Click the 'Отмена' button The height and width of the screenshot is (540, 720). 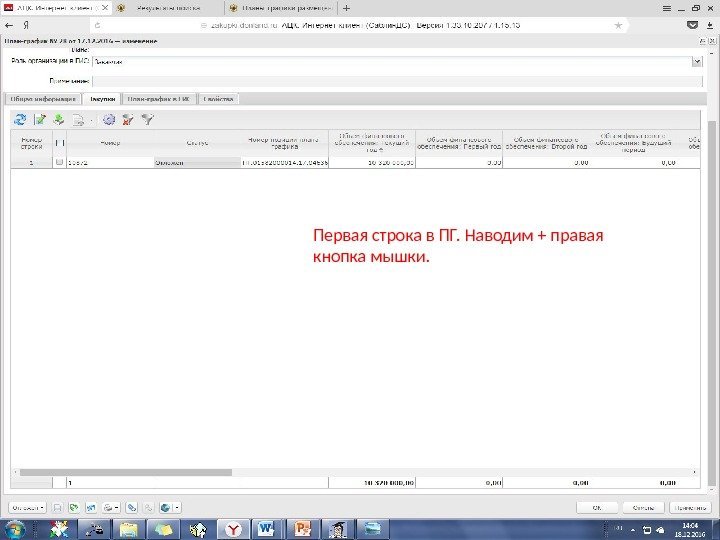(643, 507)
